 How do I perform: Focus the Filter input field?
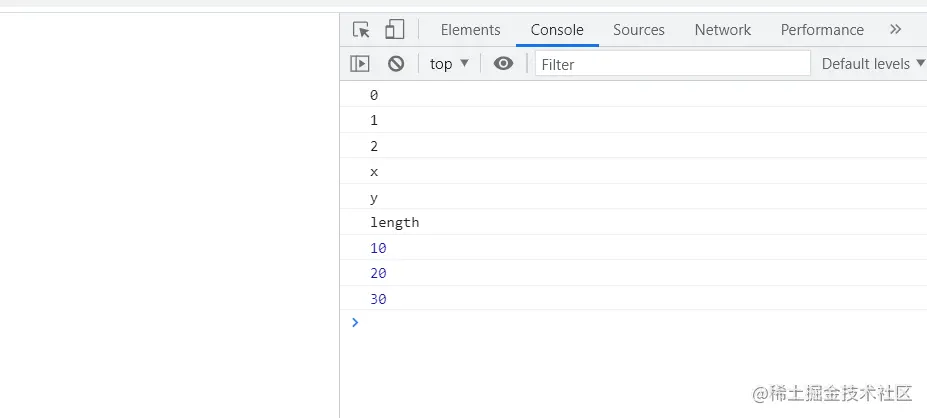tap(672, 64)
